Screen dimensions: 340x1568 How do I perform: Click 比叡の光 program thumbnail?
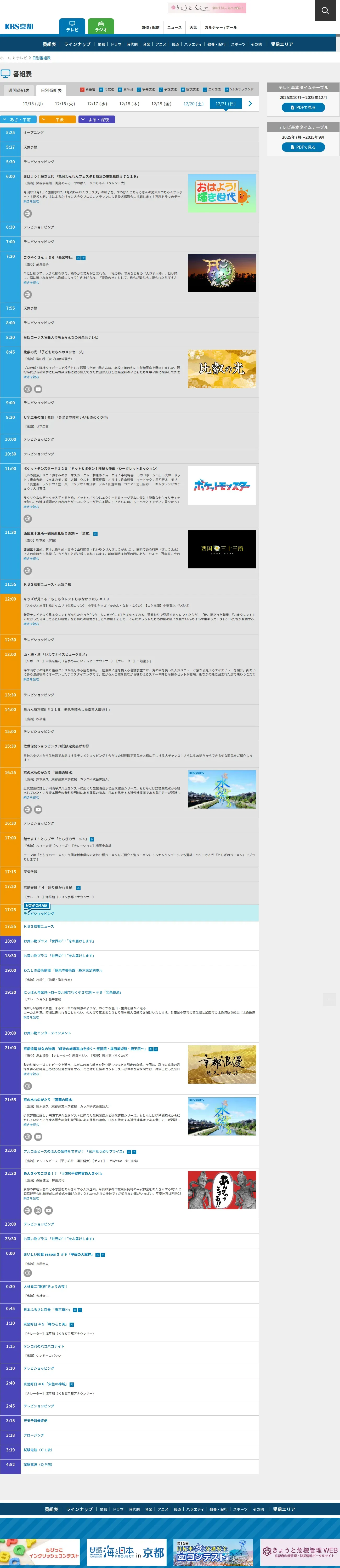click(222, 369)
